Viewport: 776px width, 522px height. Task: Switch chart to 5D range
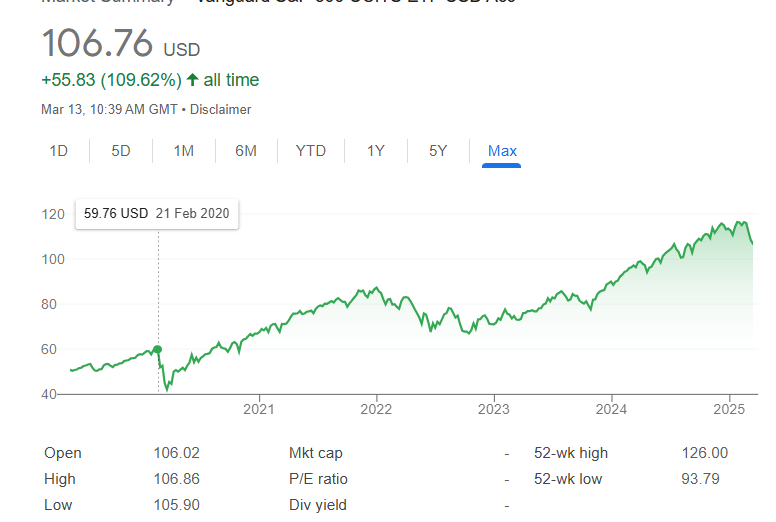pos(121,150)
